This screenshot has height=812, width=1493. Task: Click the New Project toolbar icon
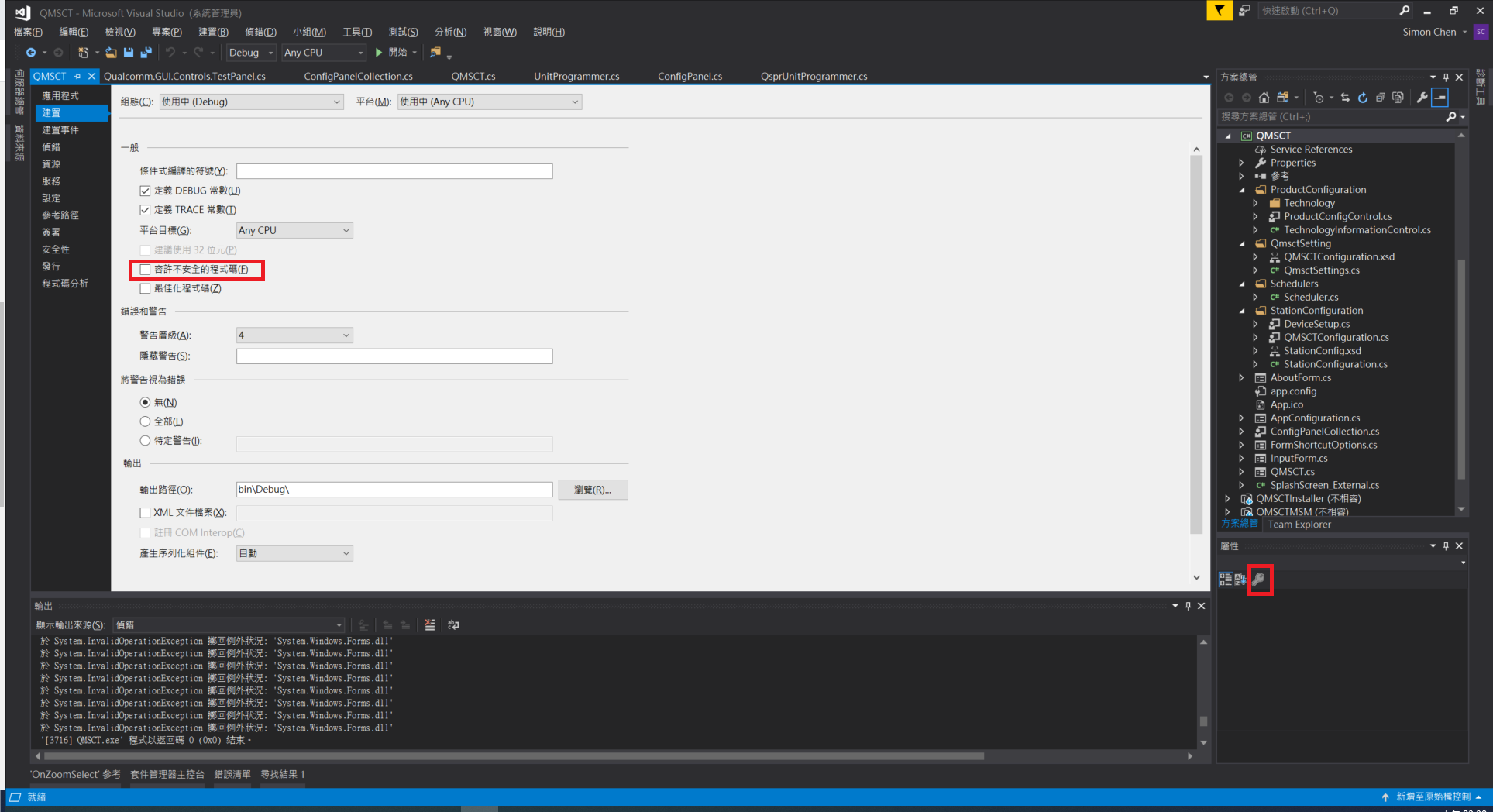(x=83, y=53)
